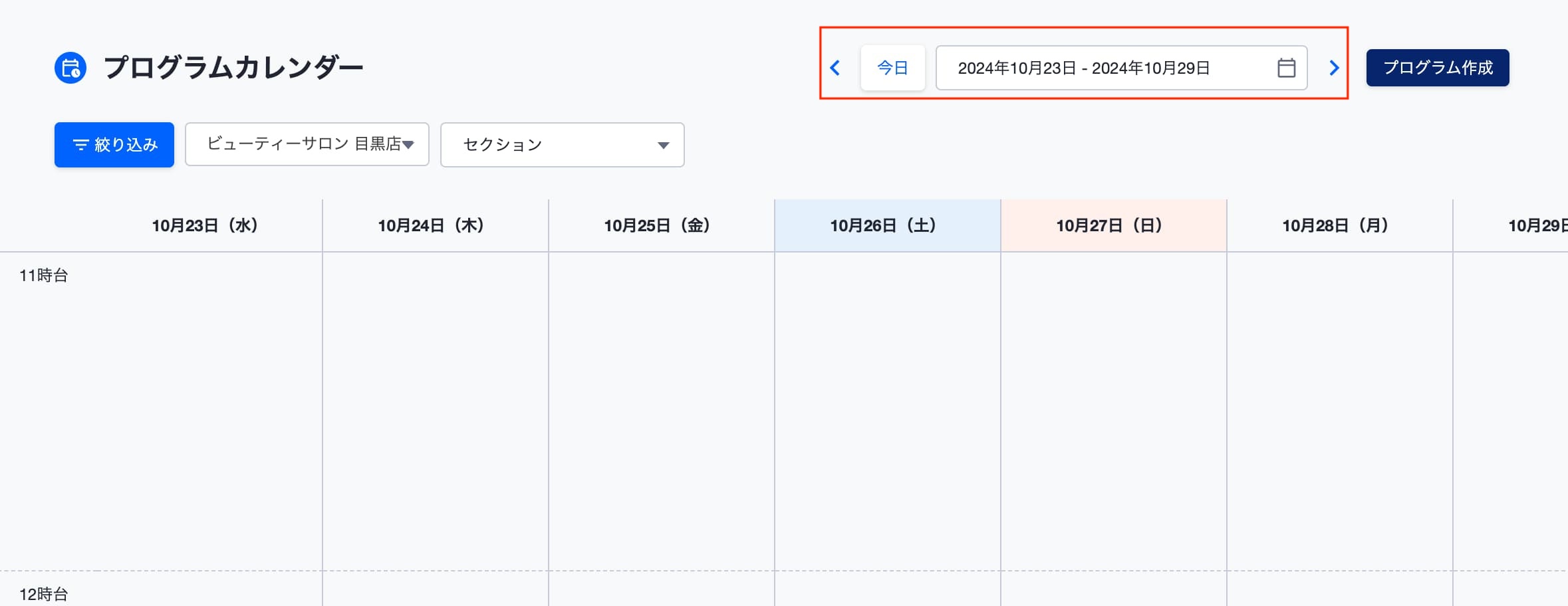Screen dimensions: 1568x606
Task: Click the 11時台 time row label
Action: [44, 276]
